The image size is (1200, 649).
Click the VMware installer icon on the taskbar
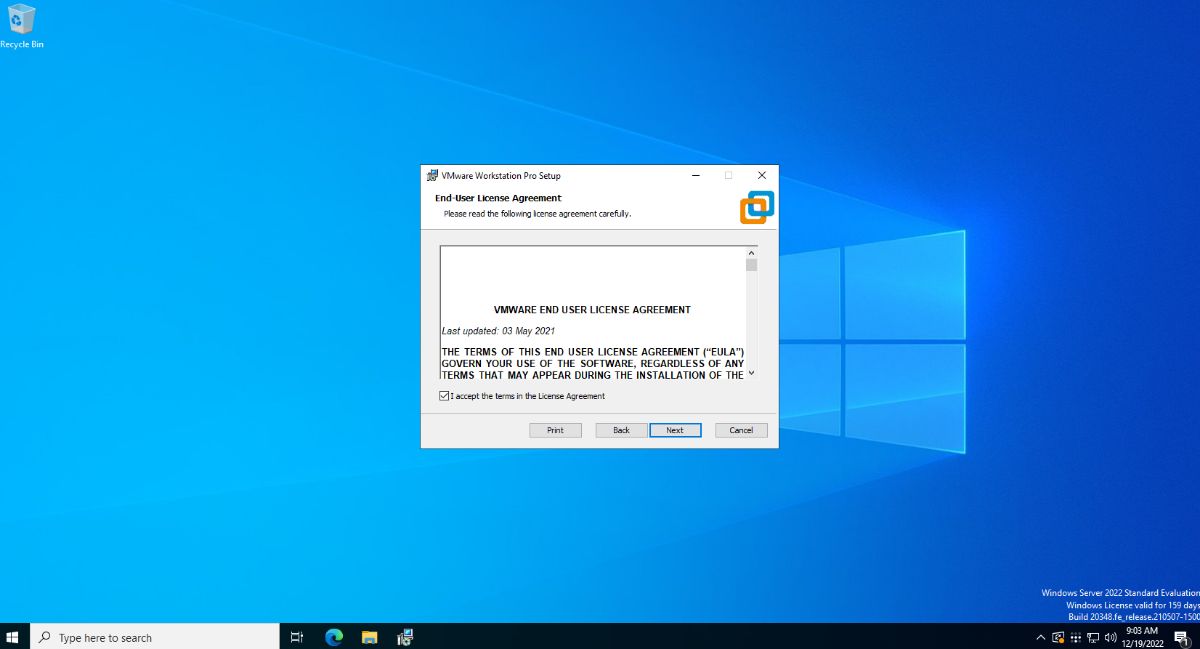(x=404, y=637)
